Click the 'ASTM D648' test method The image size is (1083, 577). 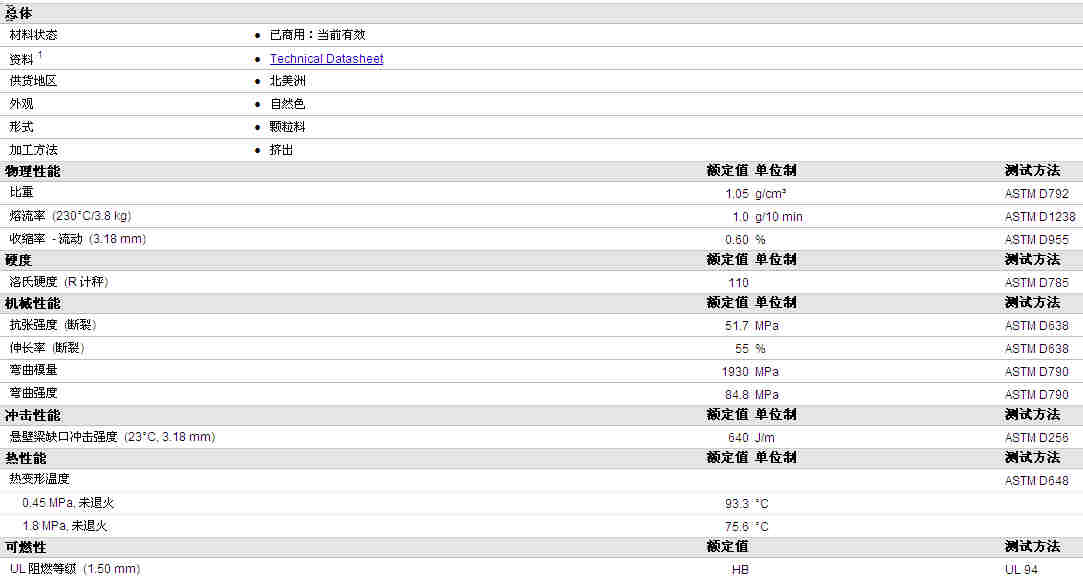point(1037,480)
